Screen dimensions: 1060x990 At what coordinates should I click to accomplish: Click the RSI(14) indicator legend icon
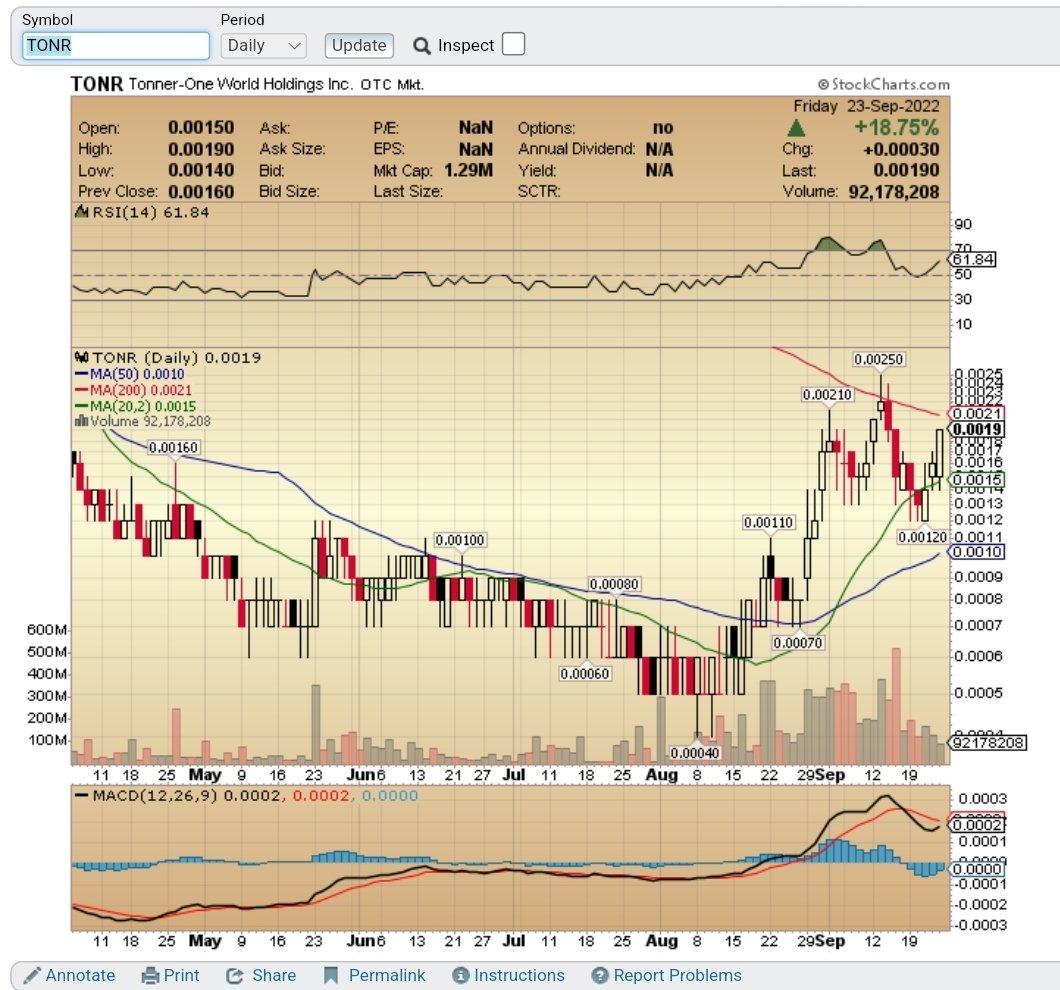point(82,212)
